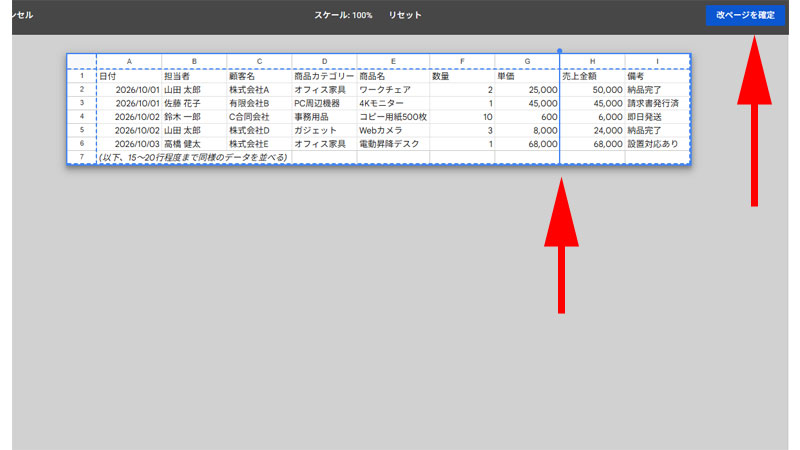Click the 備考 header cell

657,76
